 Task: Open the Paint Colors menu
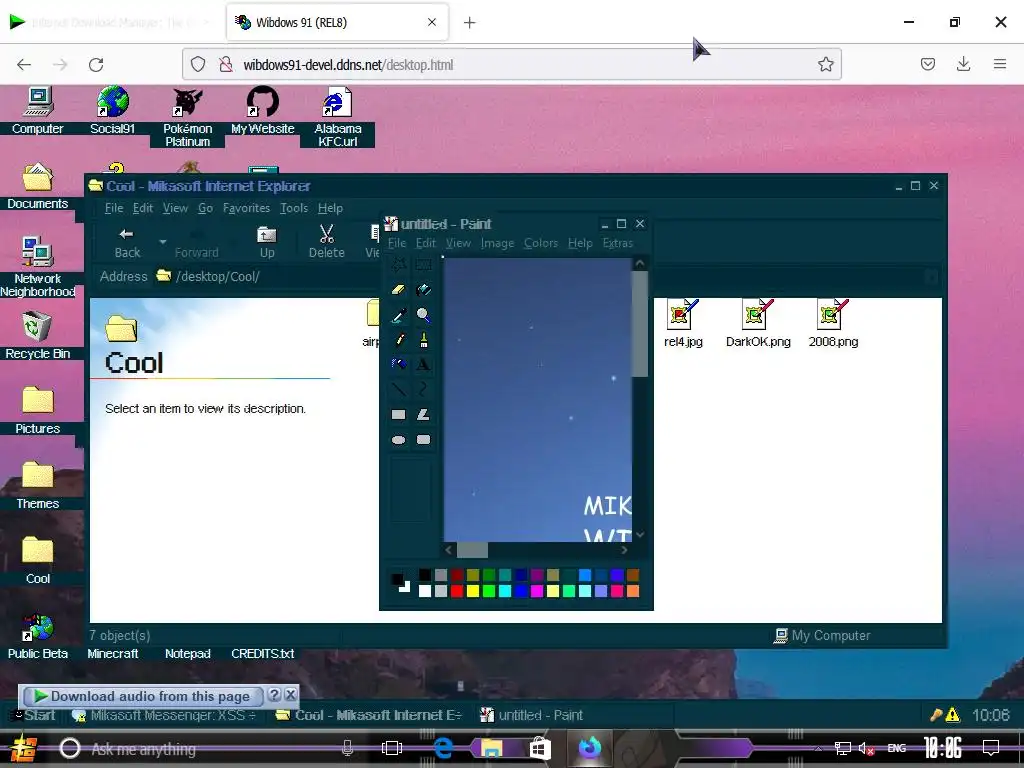click(x=541, y=243)
